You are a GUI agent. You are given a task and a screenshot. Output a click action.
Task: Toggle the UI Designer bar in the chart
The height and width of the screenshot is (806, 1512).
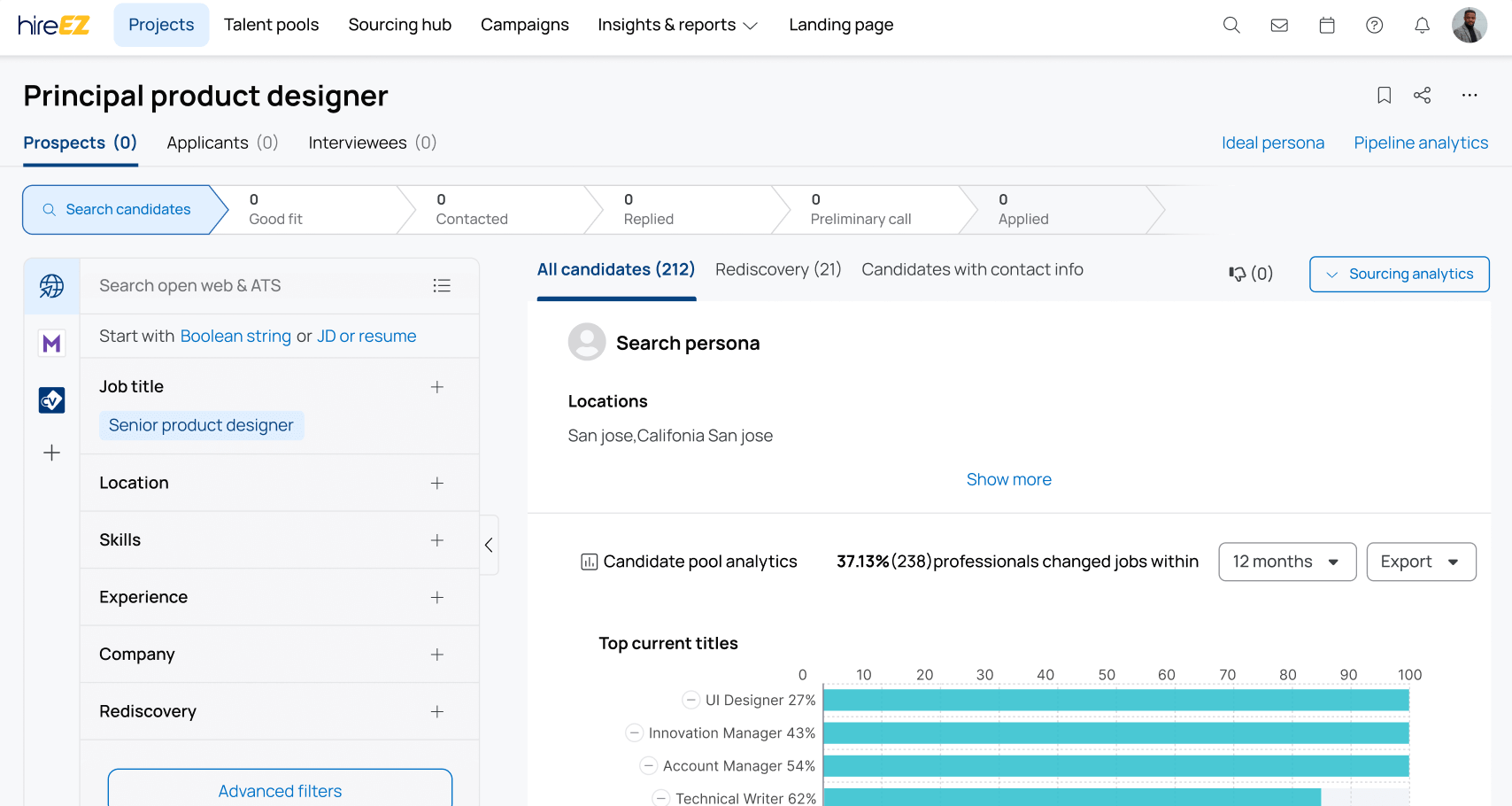click(690, 700)
